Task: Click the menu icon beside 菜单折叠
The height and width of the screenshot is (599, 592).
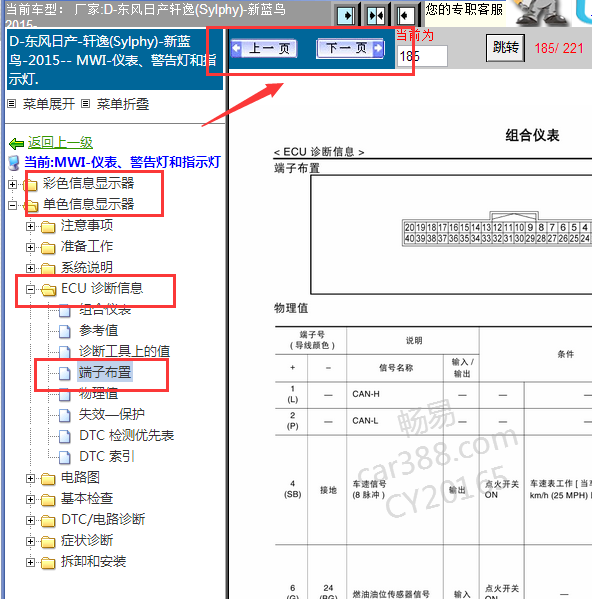Action: point(86,104)
